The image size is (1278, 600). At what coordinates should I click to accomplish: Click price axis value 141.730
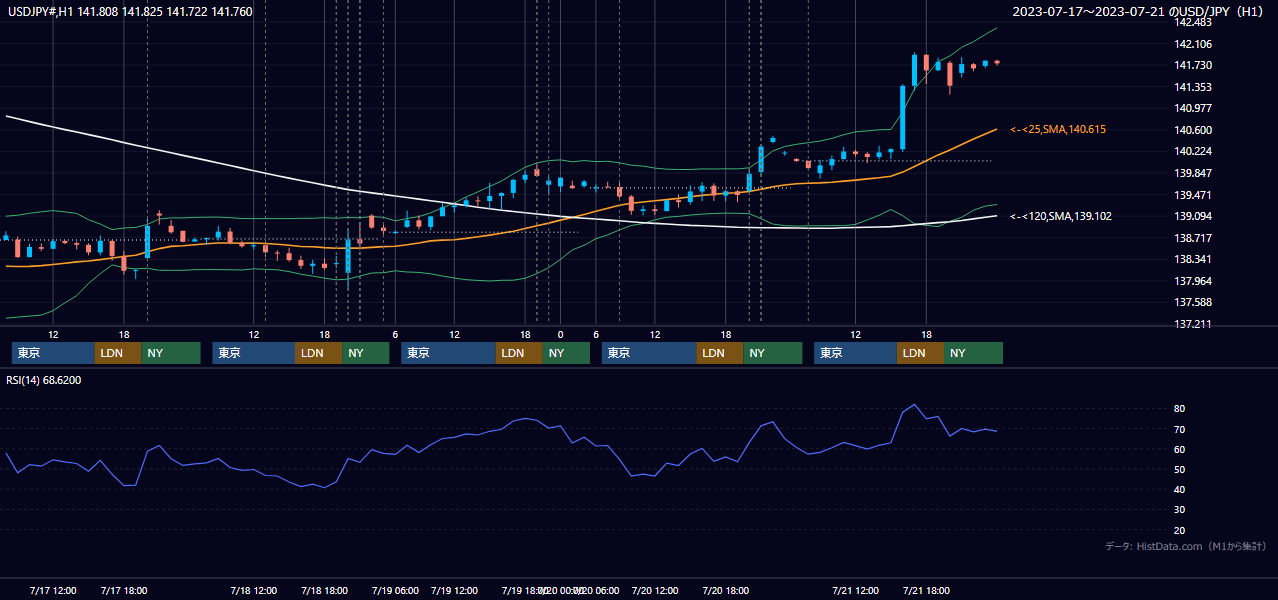(1193, 66)
